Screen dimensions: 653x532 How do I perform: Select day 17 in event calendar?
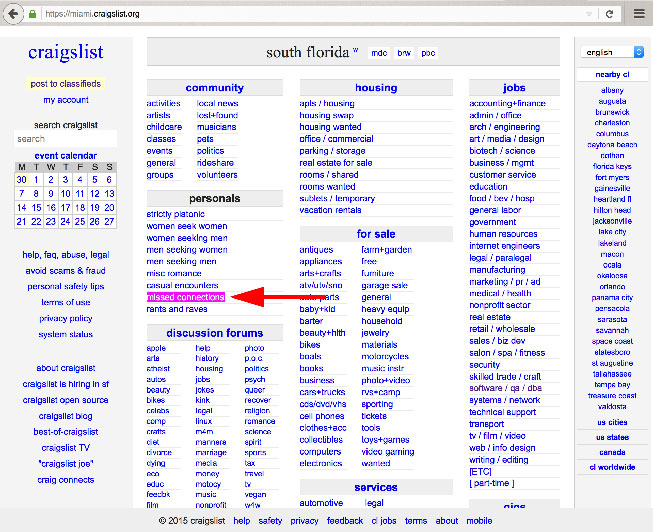pyautogui.click(x=65, y=207)
